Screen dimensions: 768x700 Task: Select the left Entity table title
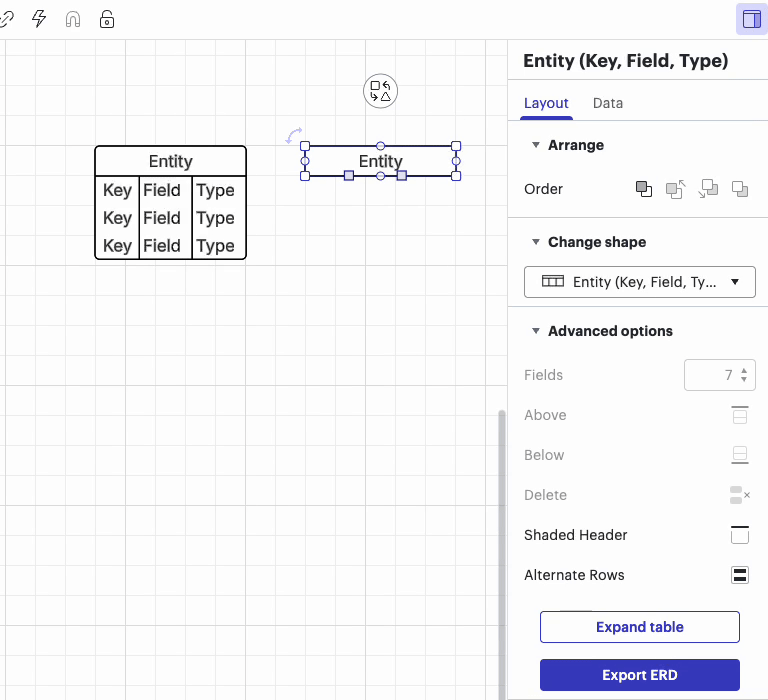(x=170, y=161)
